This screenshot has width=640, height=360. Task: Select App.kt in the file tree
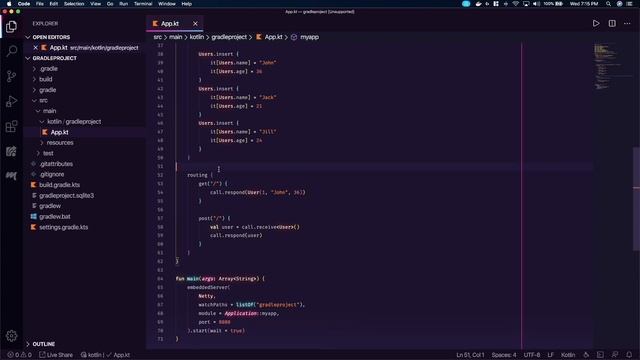(59, 132)
